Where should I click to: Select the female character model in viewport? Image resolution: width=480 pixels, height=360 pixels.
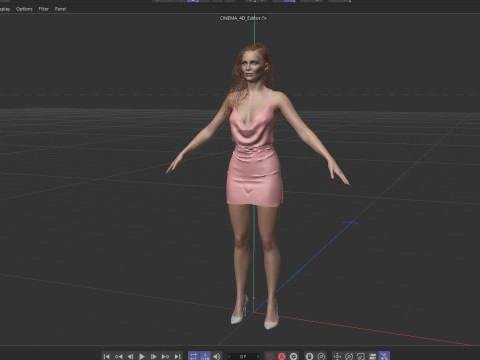(255, 173)
